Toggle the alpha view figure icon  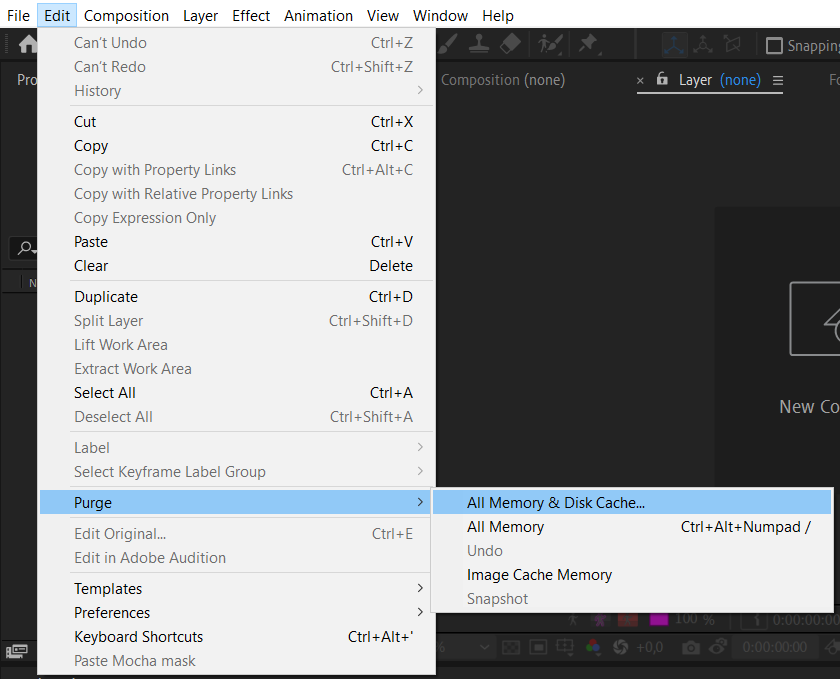click(573, 620)
